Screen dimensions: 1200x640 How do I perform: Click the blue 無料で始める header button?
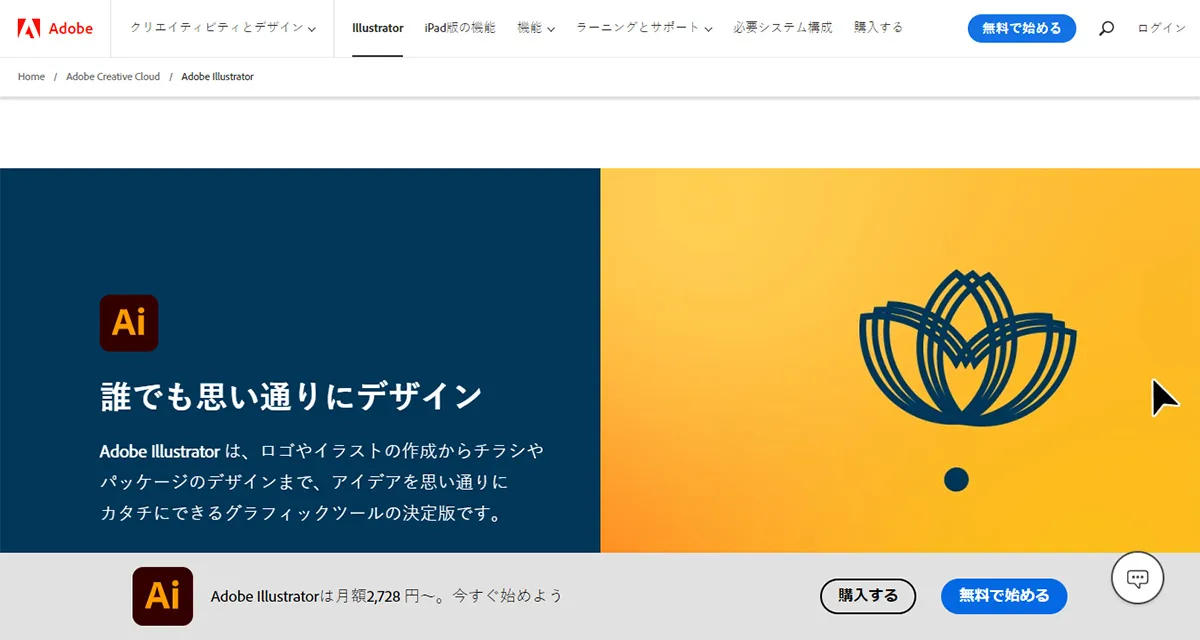1022,28
